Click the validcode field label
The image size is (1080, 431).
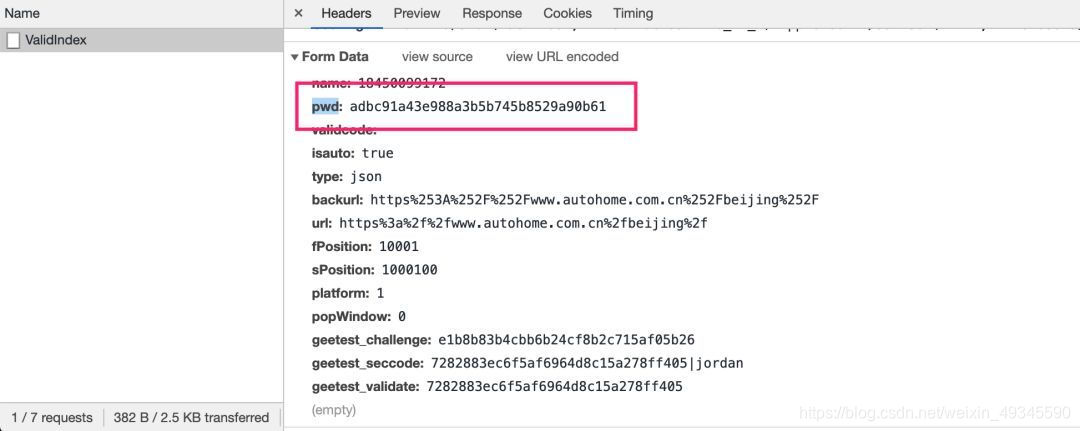tap(344, 130)
